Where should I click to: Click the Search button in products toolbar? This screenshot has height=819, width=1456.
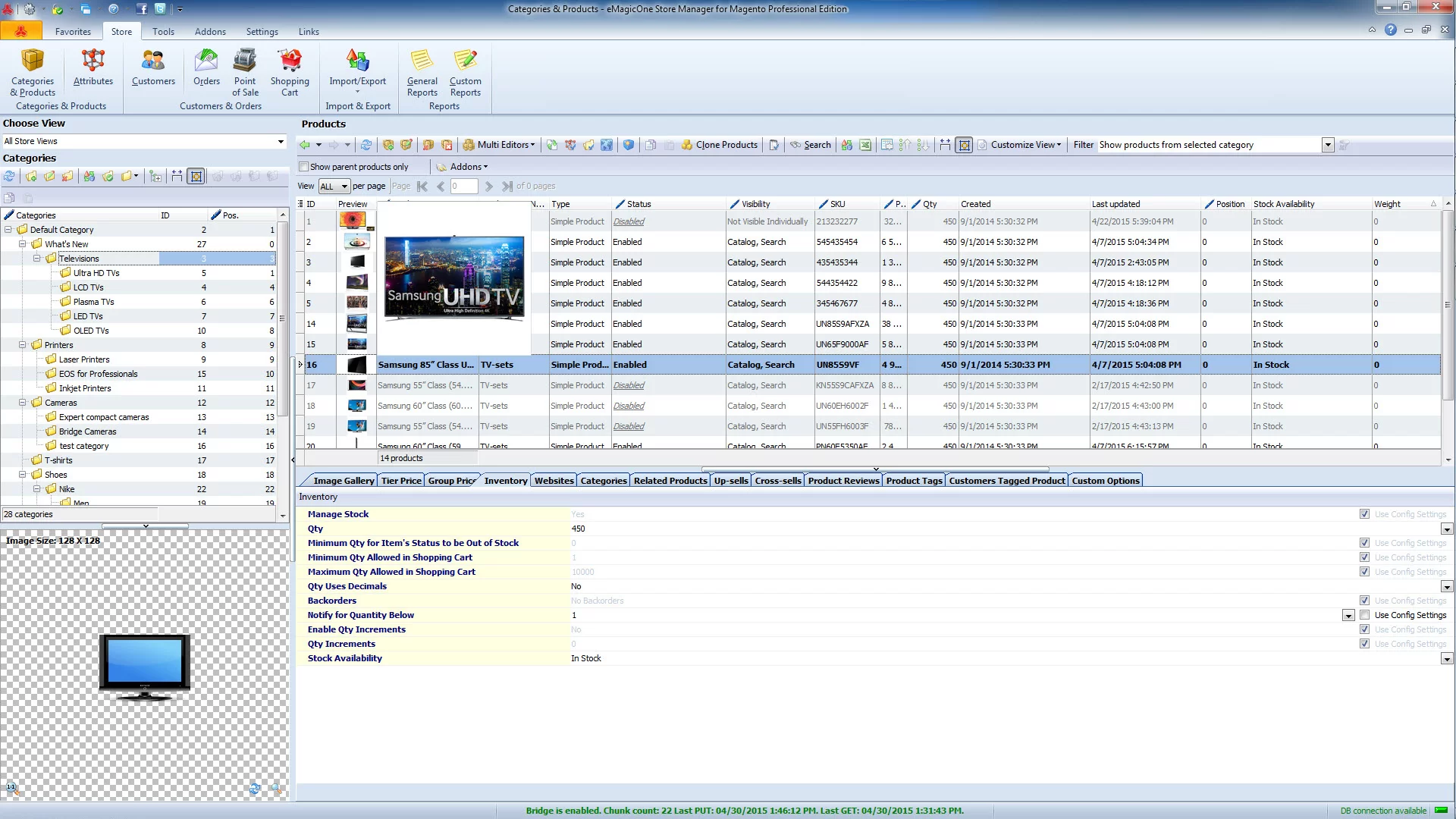click(x=810, y=145)
